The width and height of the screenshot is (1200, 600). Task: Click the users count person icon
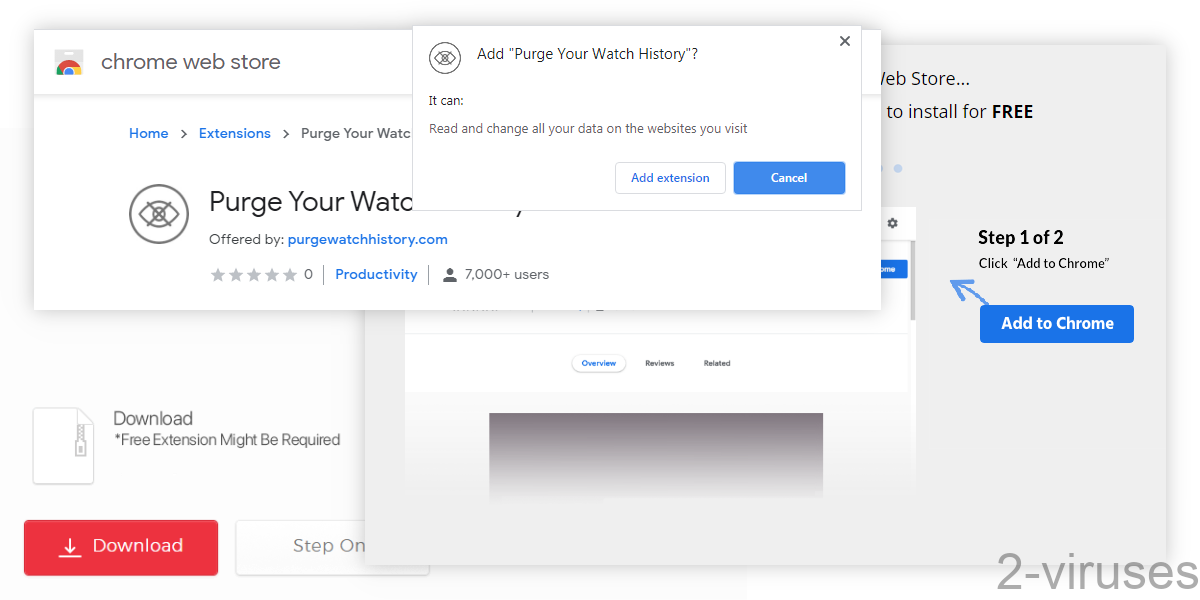coord(449,274)
